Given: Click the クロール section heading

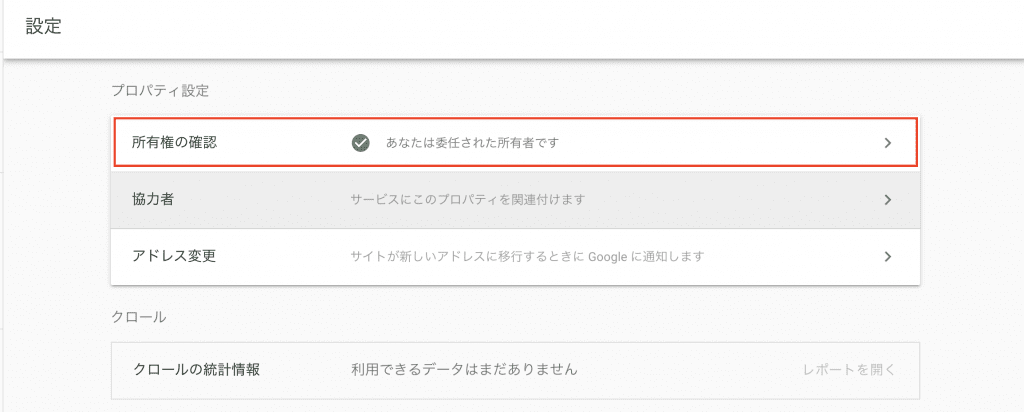Looking at the screenshot, I should 138,318.
